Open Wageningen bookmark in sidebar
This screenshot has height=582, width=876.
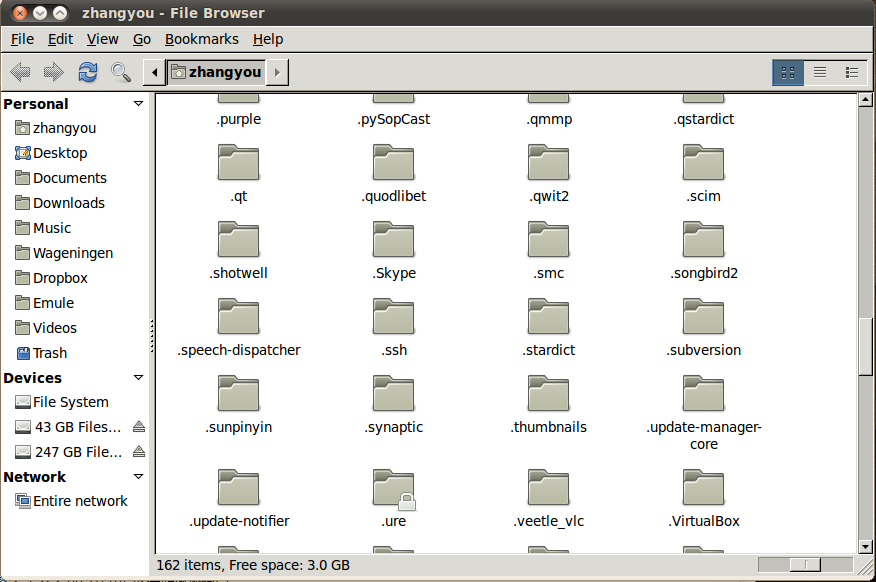[x=64, y=253]
